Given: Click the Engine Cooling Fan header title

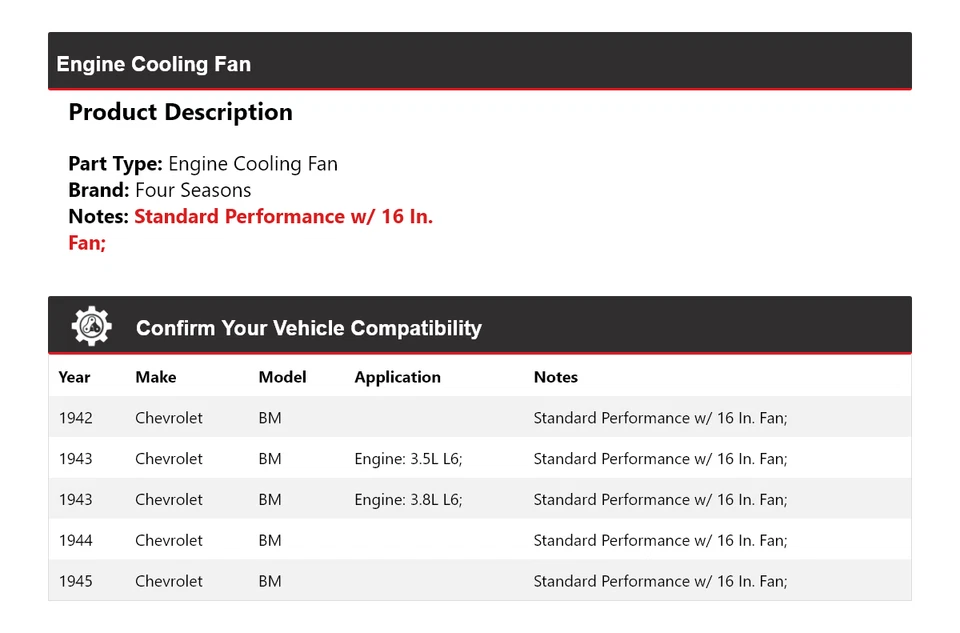Looking at the screenshot, I should [x=153, y=64].
